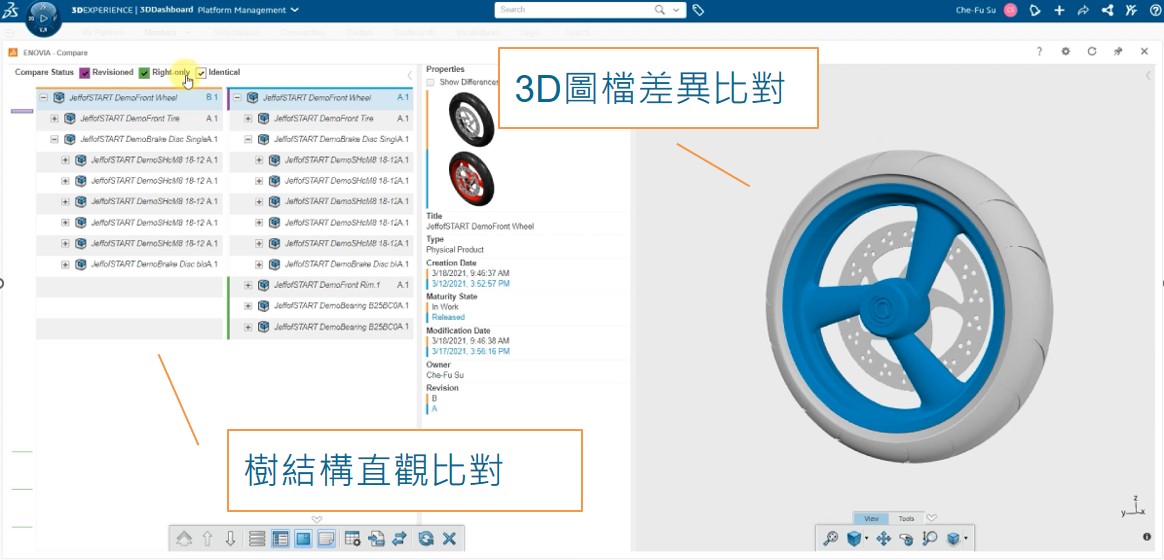Image resolution: width=1164 pixels, height=560 pixels.
Task: Select right DemoBearing B25BC0A.1 last row
Action: 320,326
